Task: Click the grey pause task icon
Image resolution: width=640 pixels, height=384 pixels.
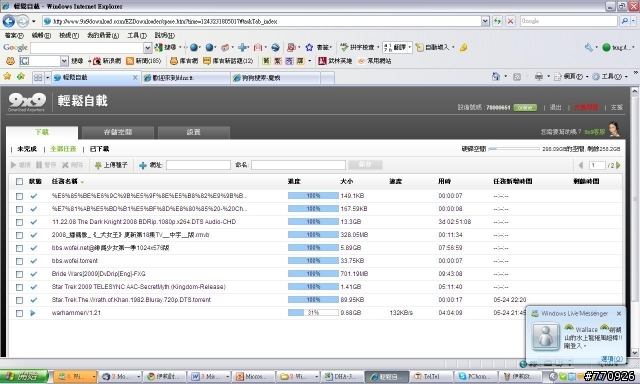Action: click(39, 165)
